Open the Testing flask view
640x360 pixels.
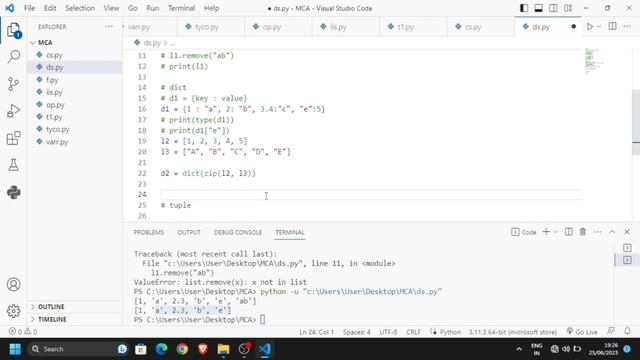(x=13, y=165)
